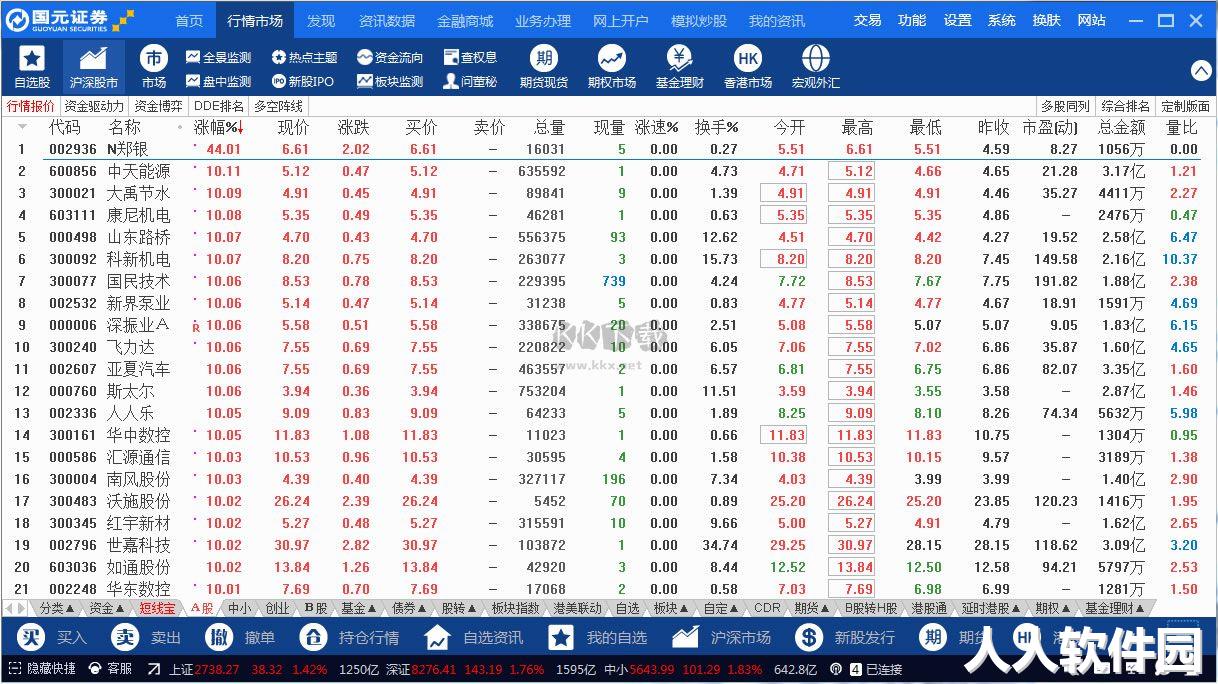Click the 定制版面 button
This screenshot has height=684, width=1218.
click(1185, 106)
